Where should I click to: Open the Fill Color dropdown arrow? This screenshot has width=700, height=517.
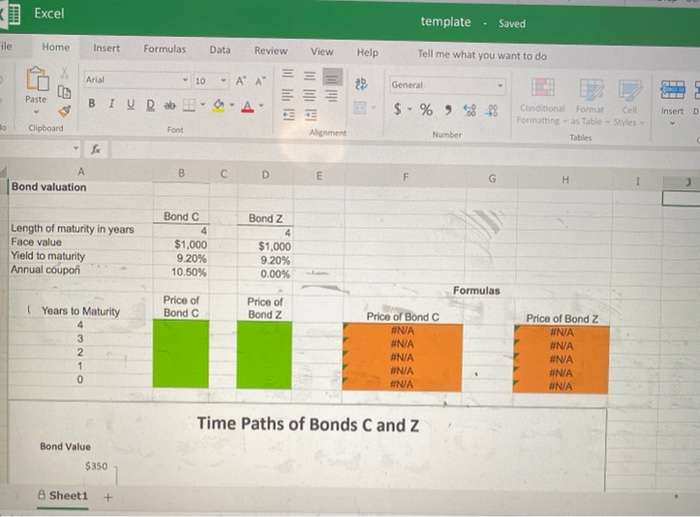pyautogui.click(x=232, y=105)
